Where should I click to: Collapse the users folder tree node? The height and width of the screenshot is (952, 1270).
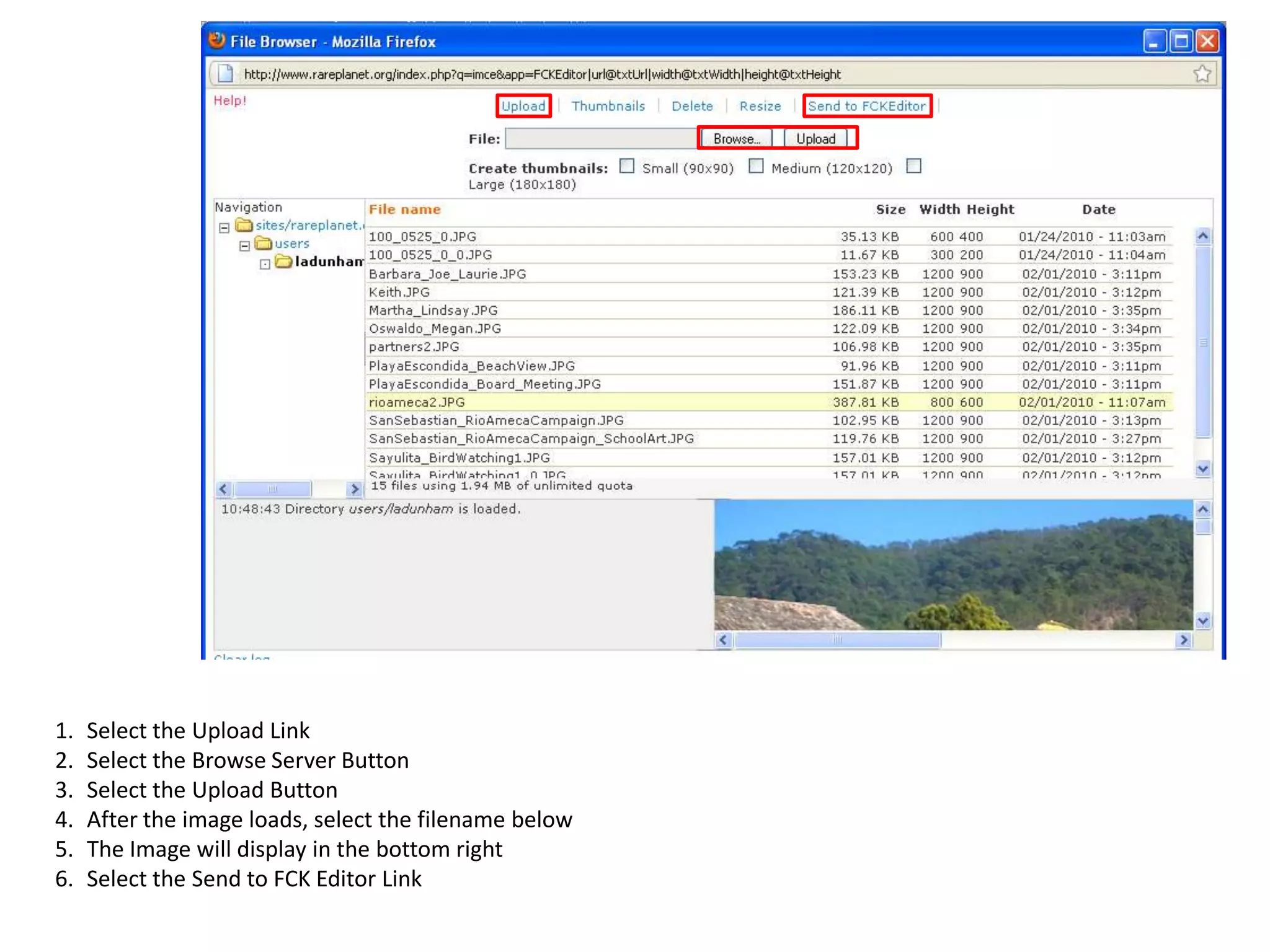244,246
